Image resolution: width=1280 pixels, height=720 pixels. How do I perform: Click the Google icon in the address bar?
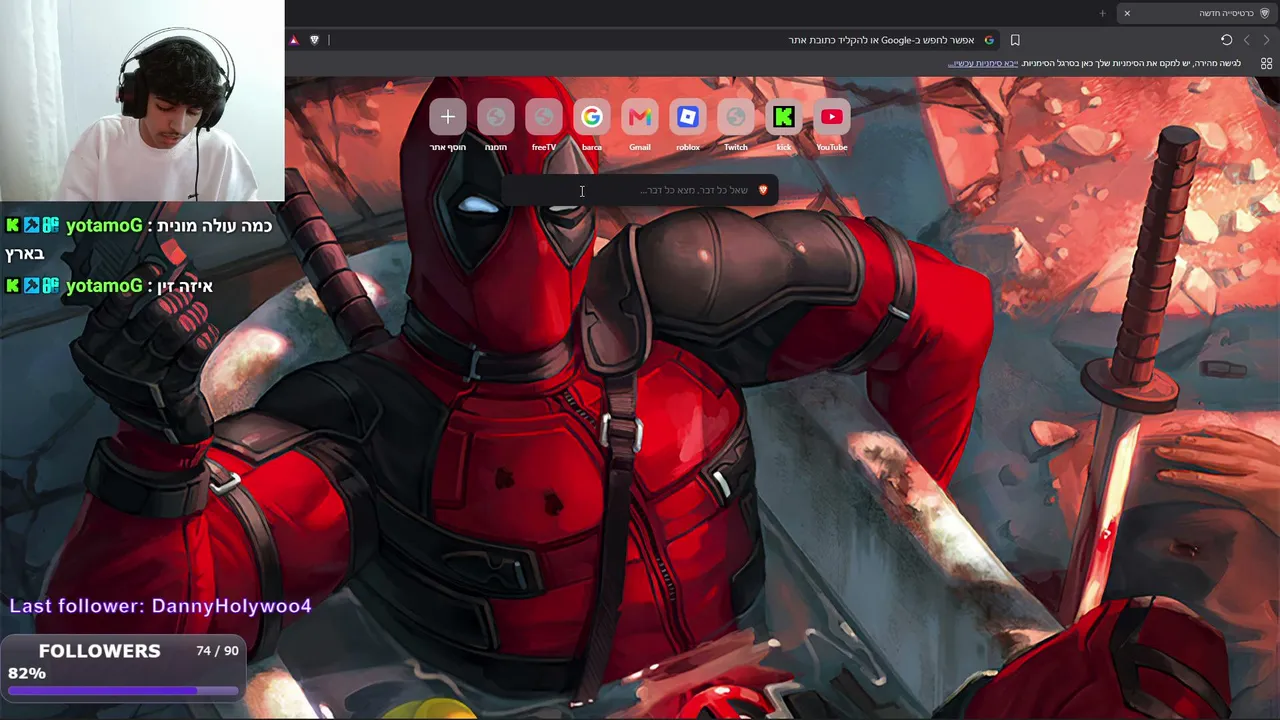989,40
